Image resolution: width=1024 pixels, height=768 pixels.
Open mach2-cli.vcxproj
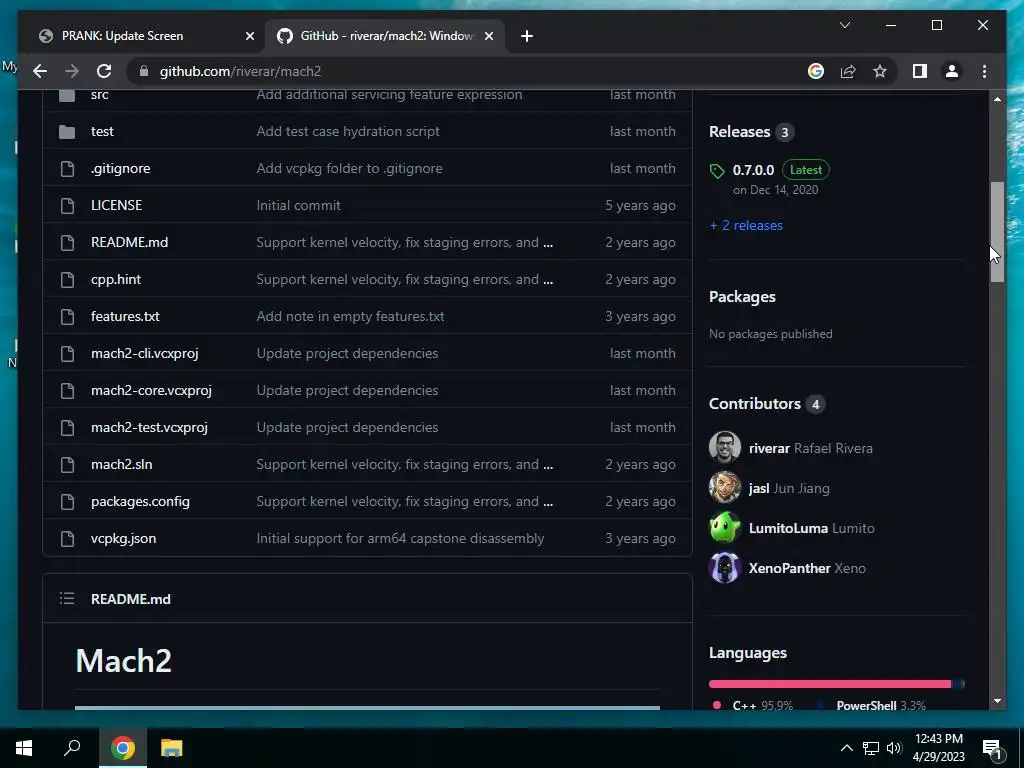click(x=144, y=353)
